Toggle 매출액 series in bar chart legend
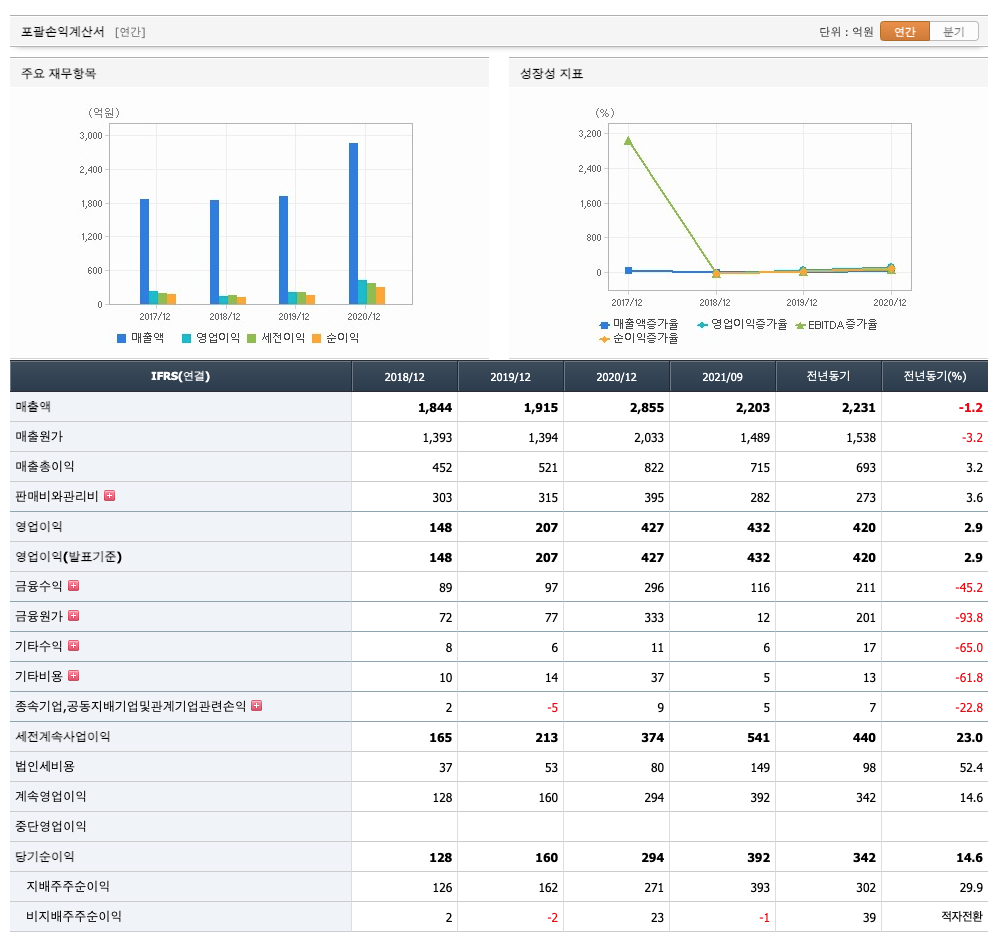997x944 pixels. click(x=141, y=338)
